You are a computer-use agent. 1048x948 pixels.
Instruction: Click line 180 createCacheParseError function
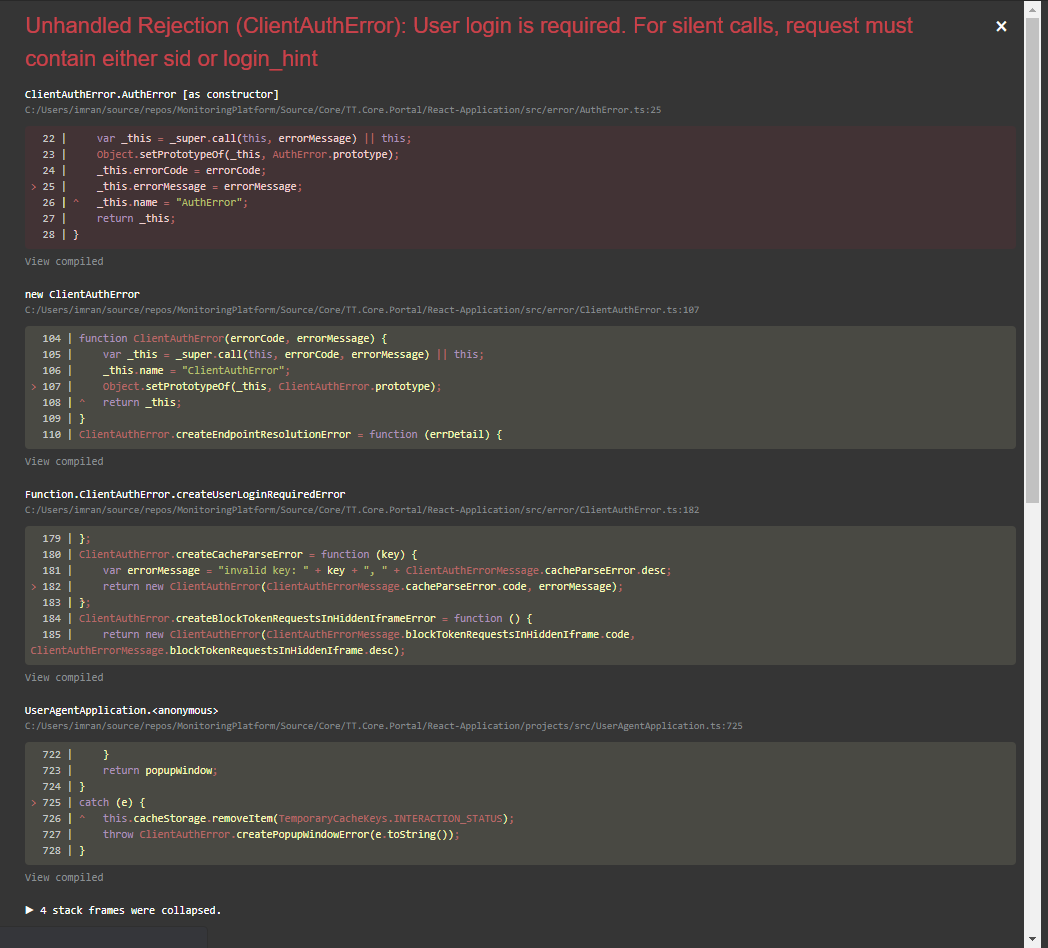point(248,554)
